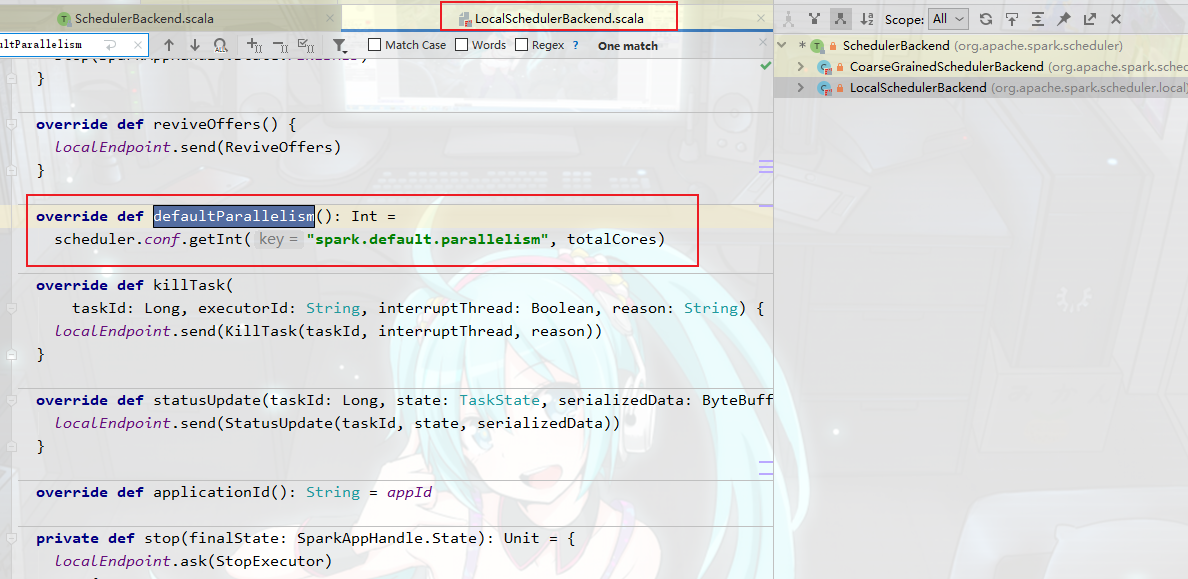Enable Words checkbox
The width and height of the screenshot is (1188, 579).
pyautogui.click(x=461, y=45)
